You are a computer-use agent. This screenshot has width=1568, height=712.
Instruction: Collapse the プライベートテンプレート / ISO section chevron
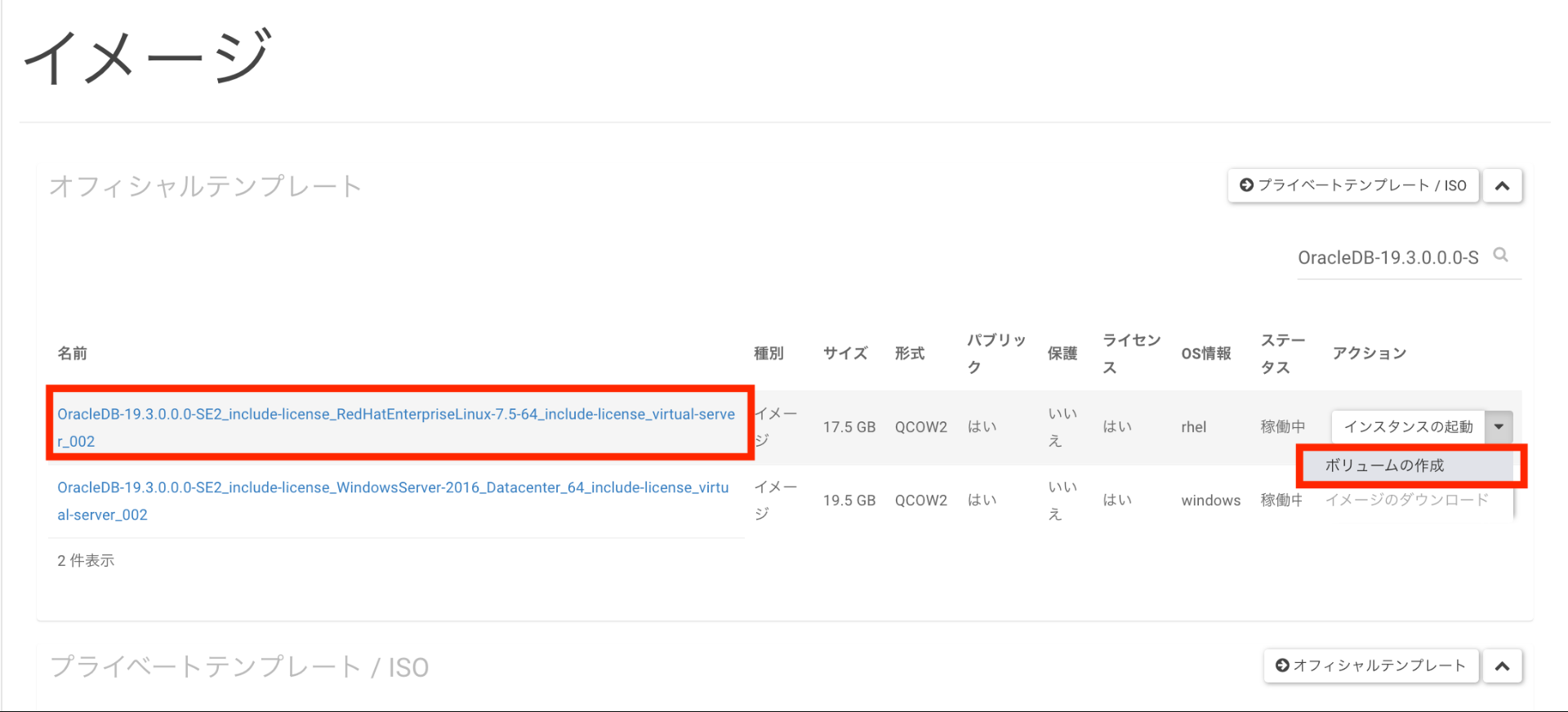(x=1502, y=665)
